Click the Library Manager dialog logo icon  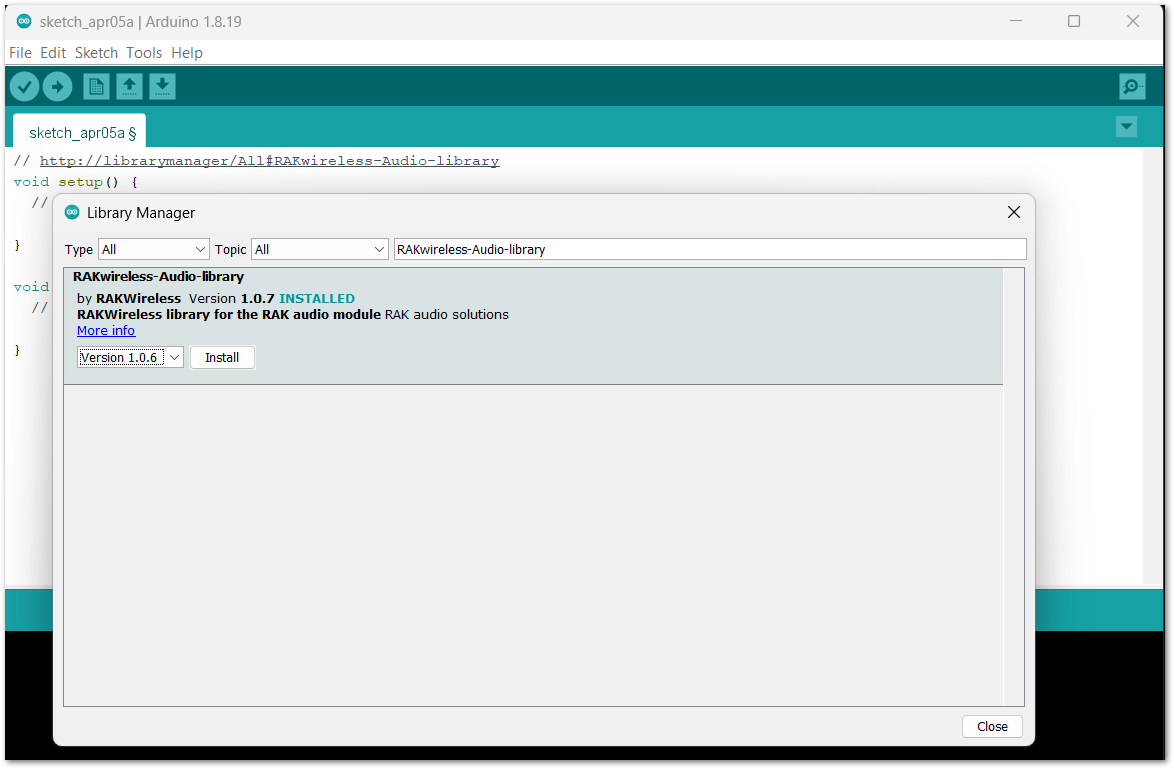[x=72, y=212]
